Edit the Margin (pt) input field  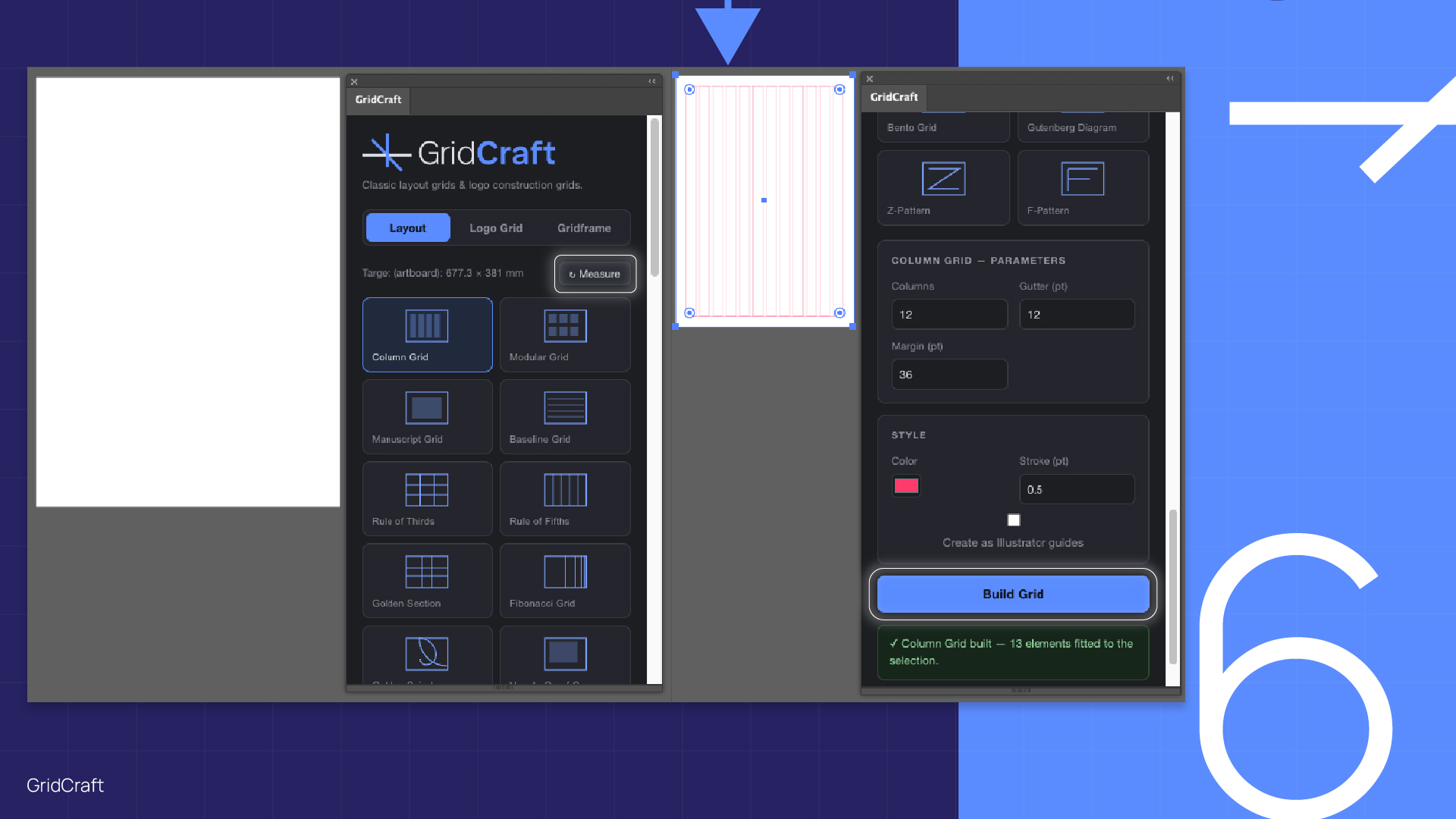click(x=949, y=374)
